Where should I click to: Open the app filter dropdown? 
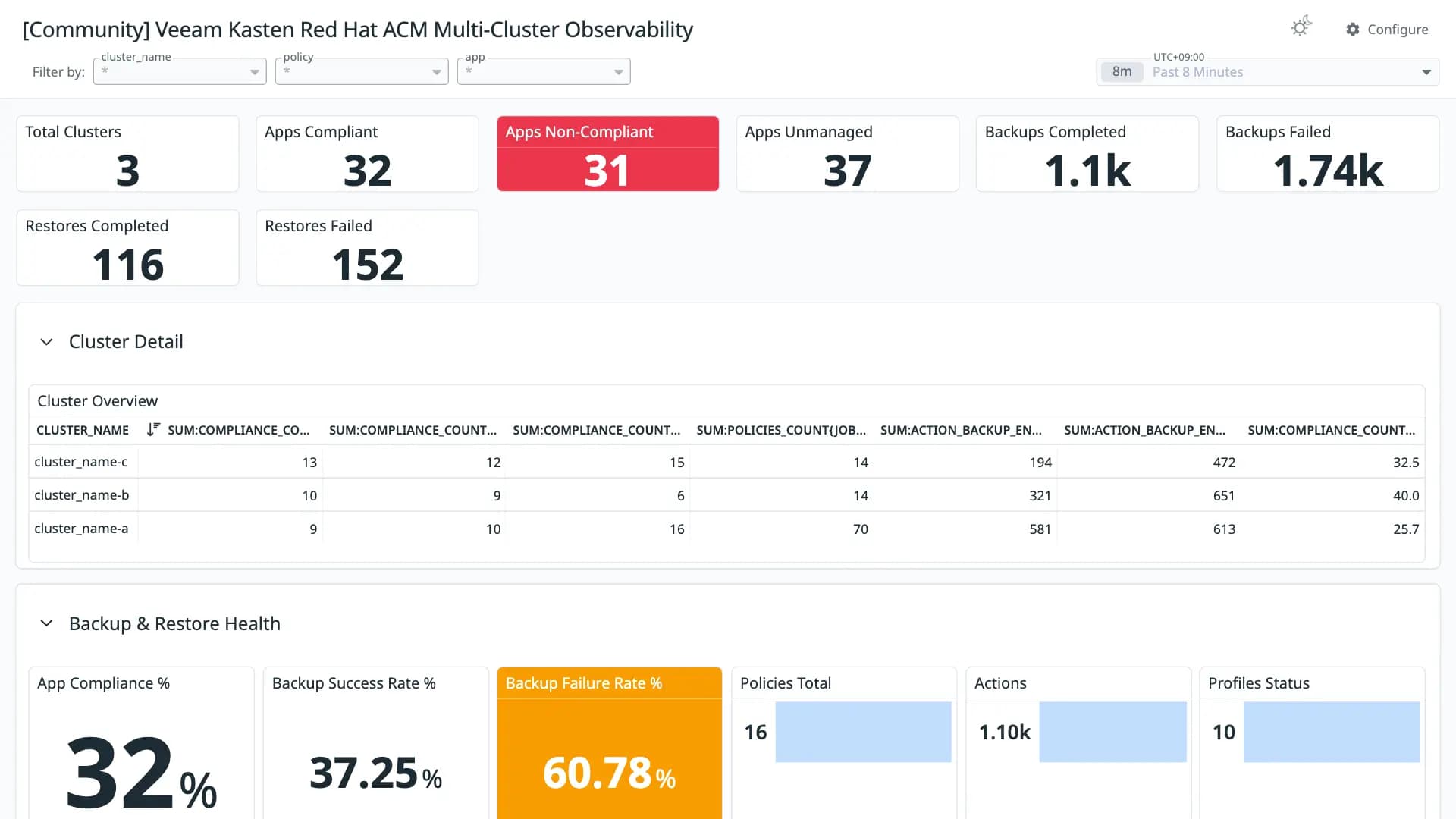click(x=544, y=71)
